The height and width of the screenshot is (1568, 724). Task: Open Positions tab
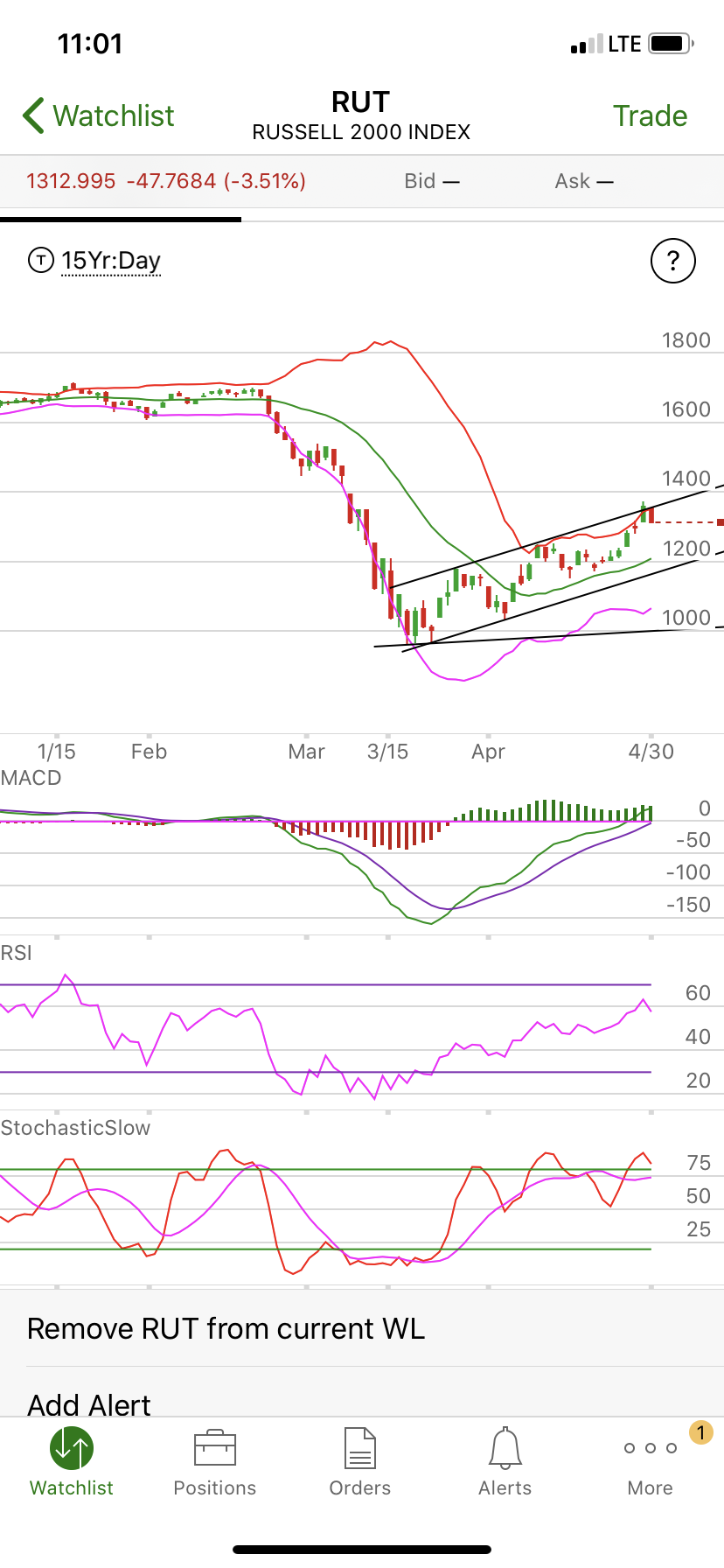click(x=215, y=1462)
